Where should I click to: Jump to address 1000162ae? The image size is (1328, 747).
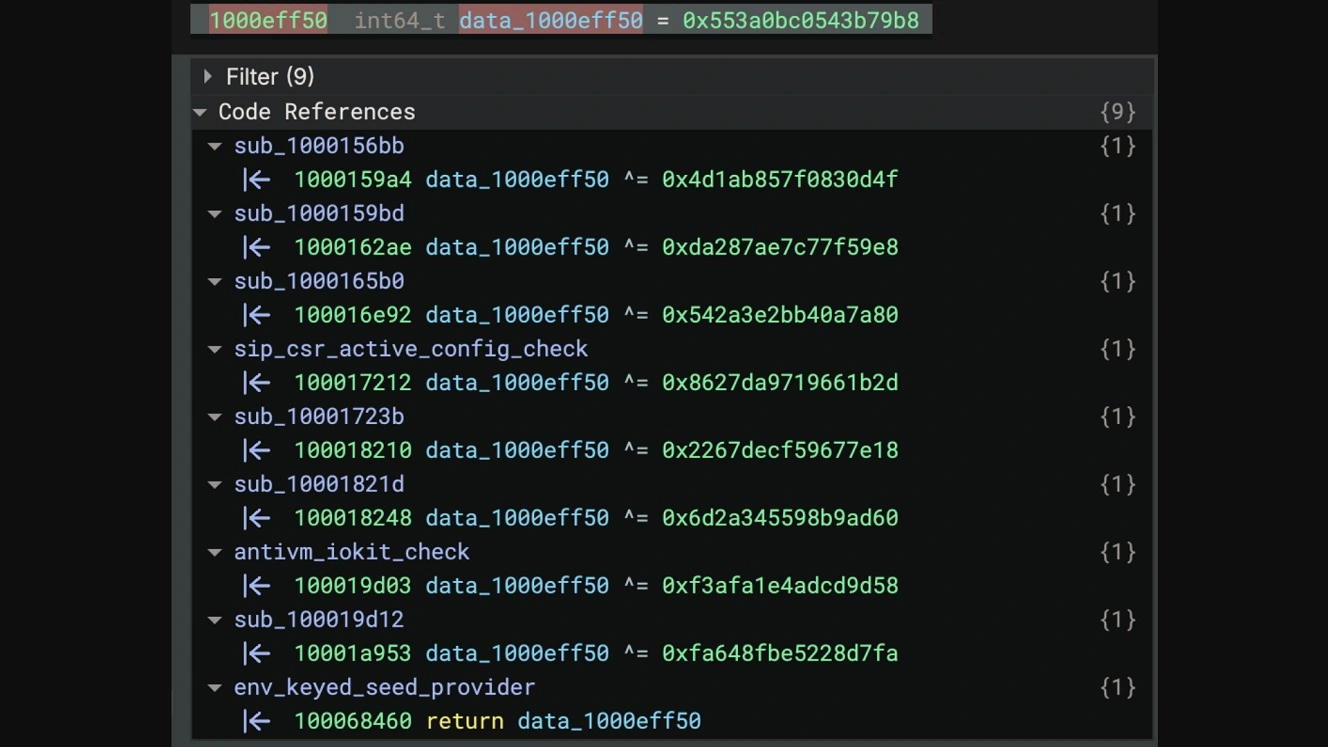pos(352,247)
